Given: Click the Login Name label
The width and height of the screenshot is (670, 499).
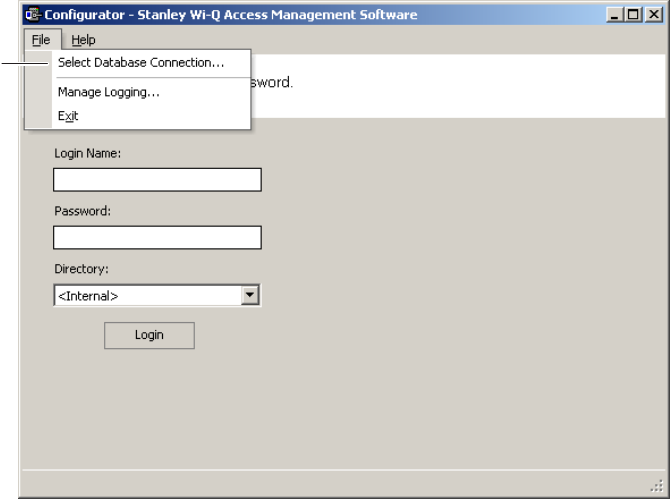Looking at the screenshot, I should click(x=88, y=153).
